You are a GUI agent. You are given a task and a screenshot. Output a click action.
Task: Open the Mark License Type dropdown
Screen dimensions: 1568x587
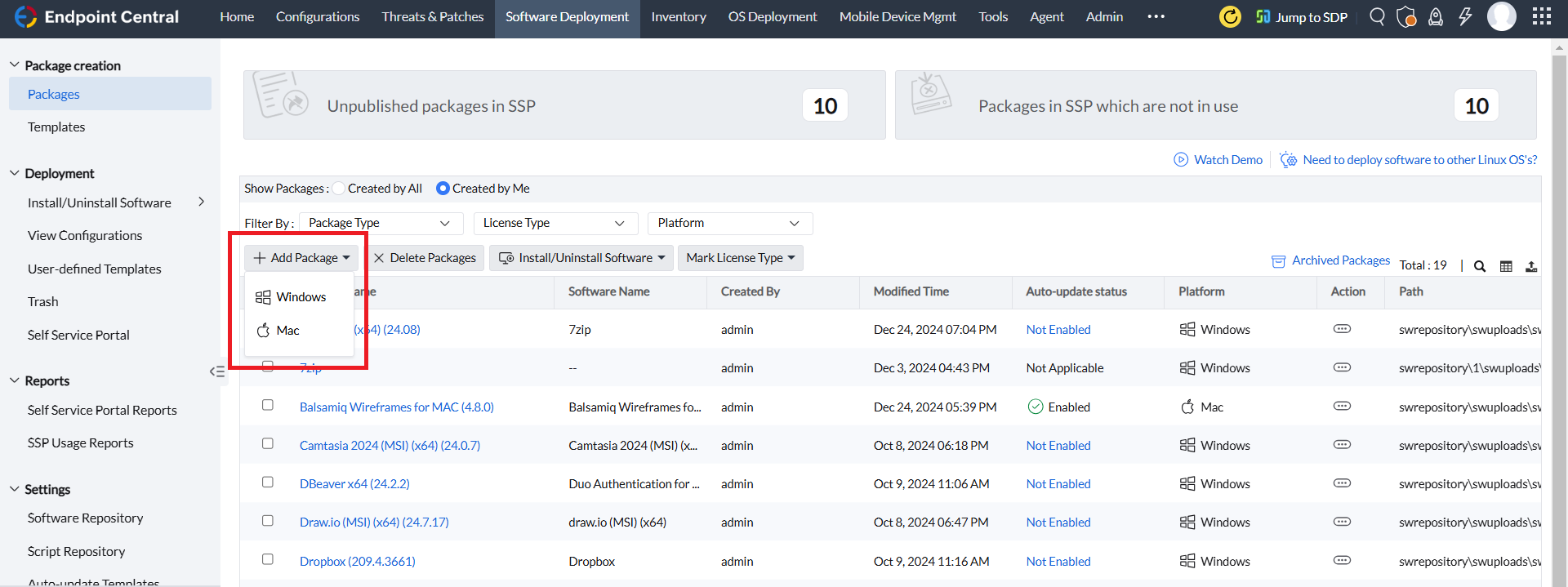(740, 258)
